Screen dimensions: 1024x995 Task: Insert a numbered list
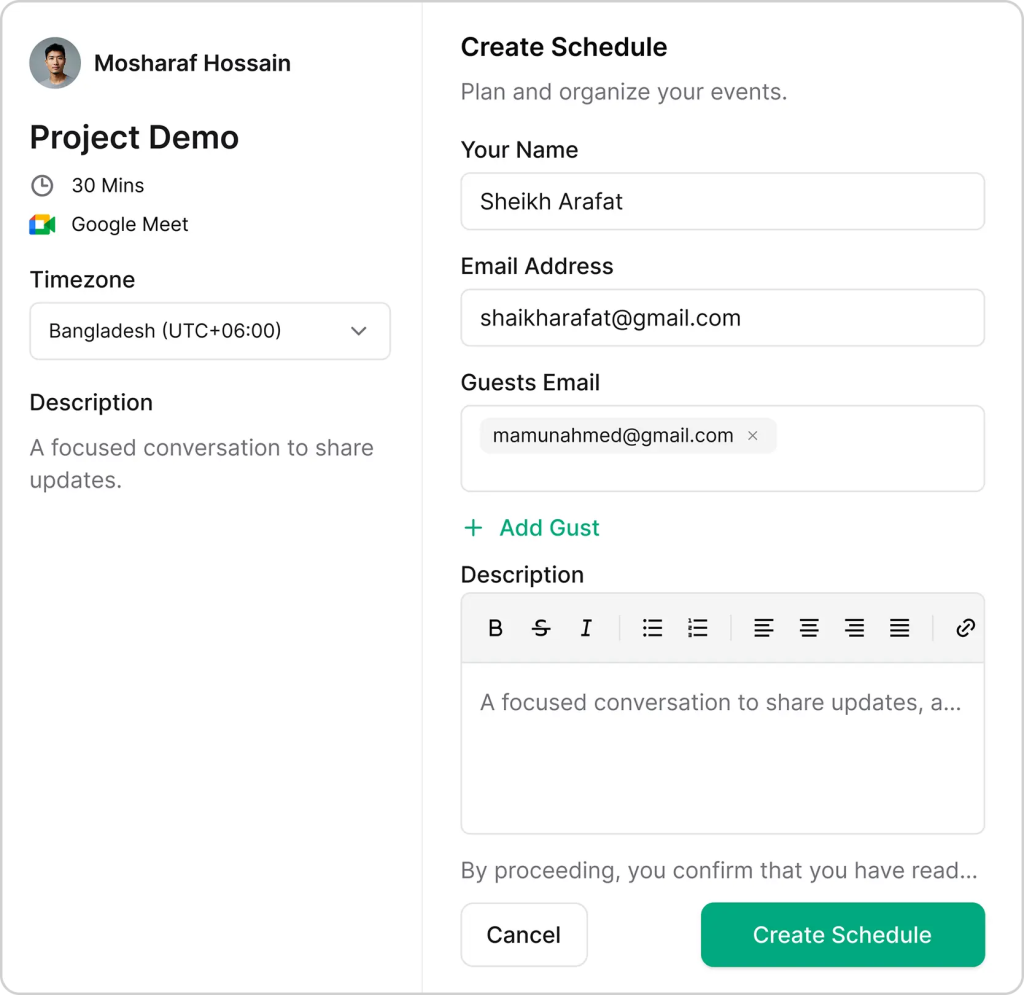click(698, 628)
